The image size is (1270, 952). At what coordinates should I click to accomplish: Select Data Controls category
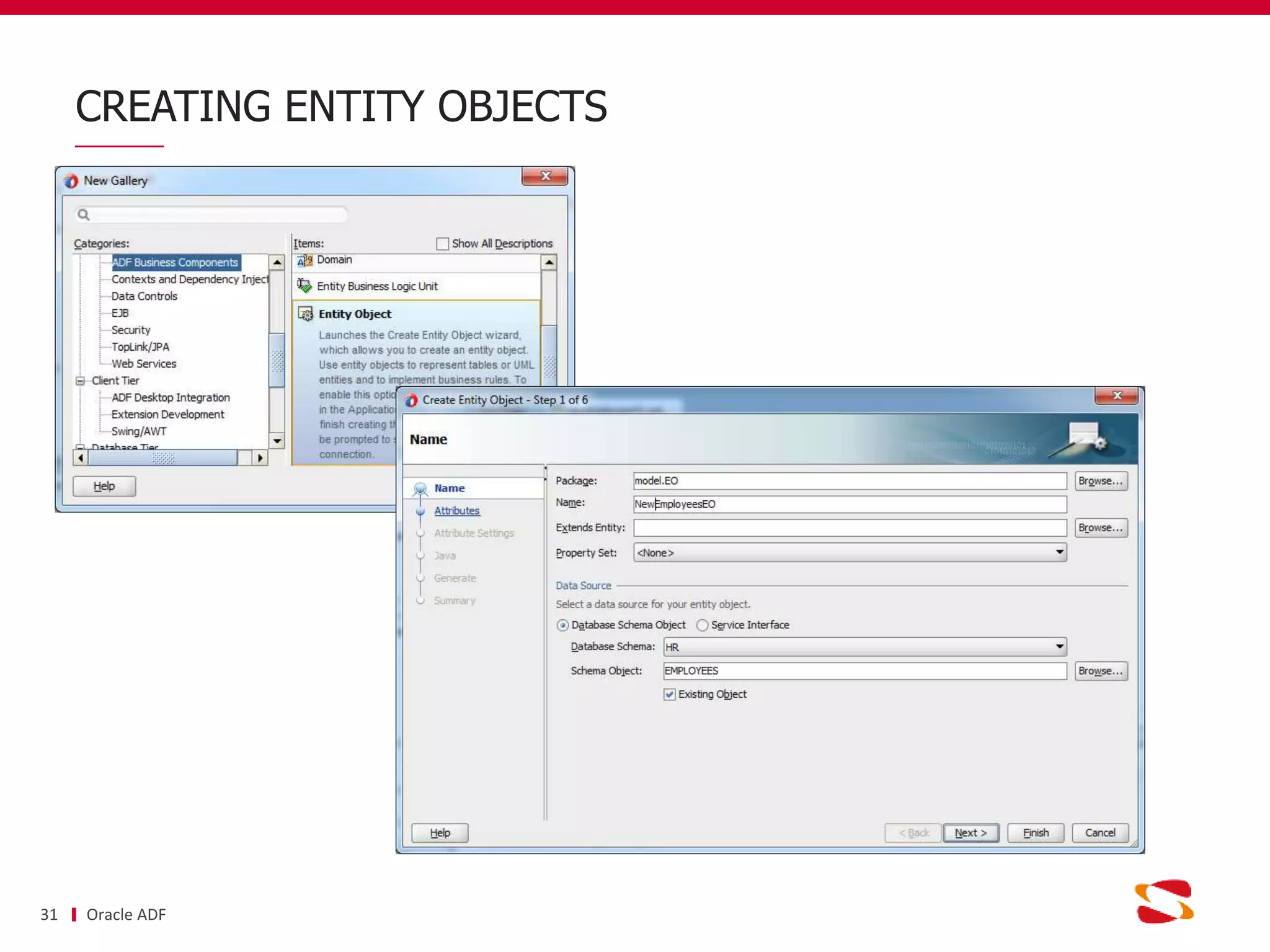tap(144, 296)
